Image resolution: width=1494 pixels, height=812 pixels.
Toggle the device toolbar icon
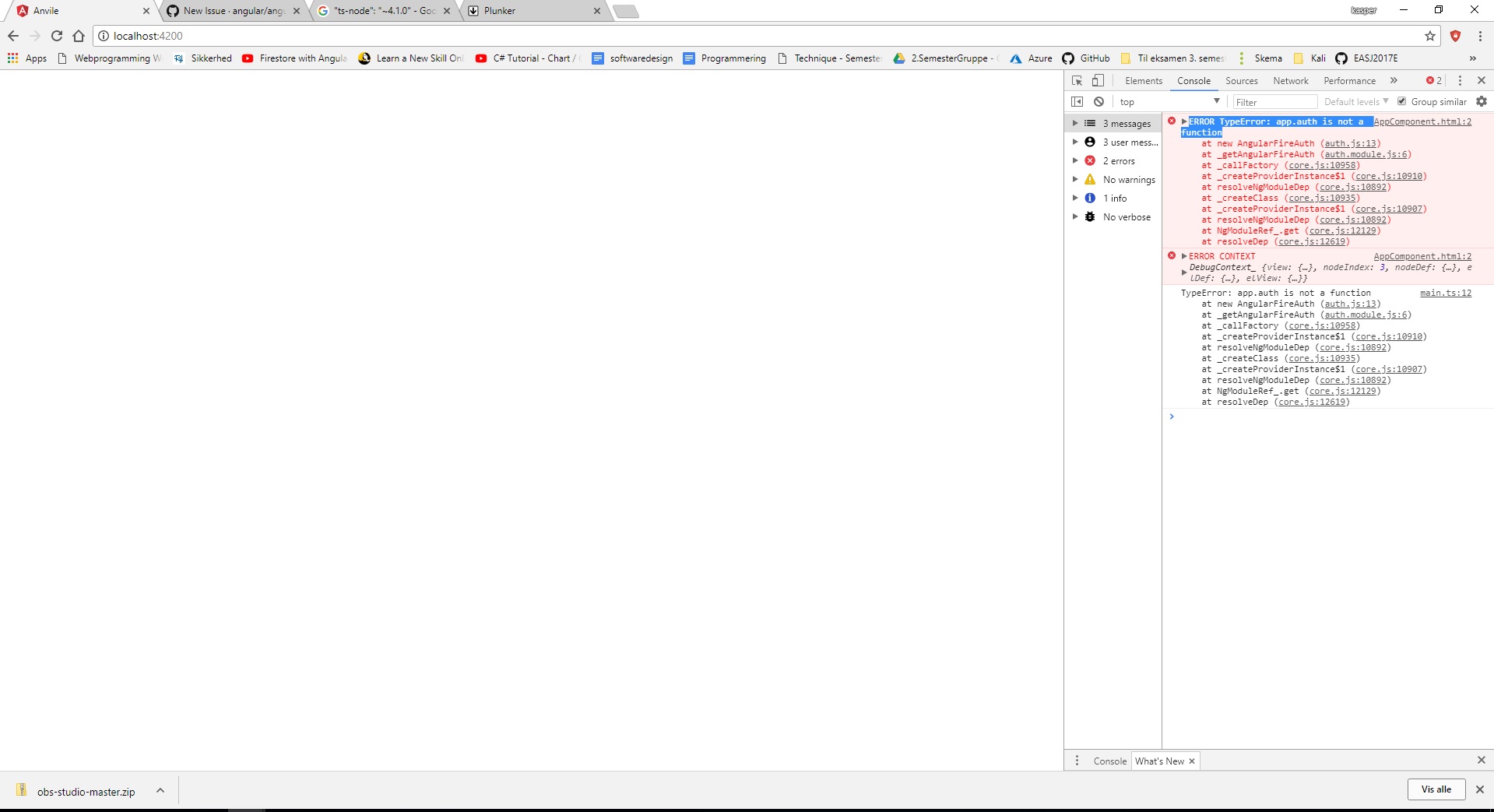pos(1098,80)
